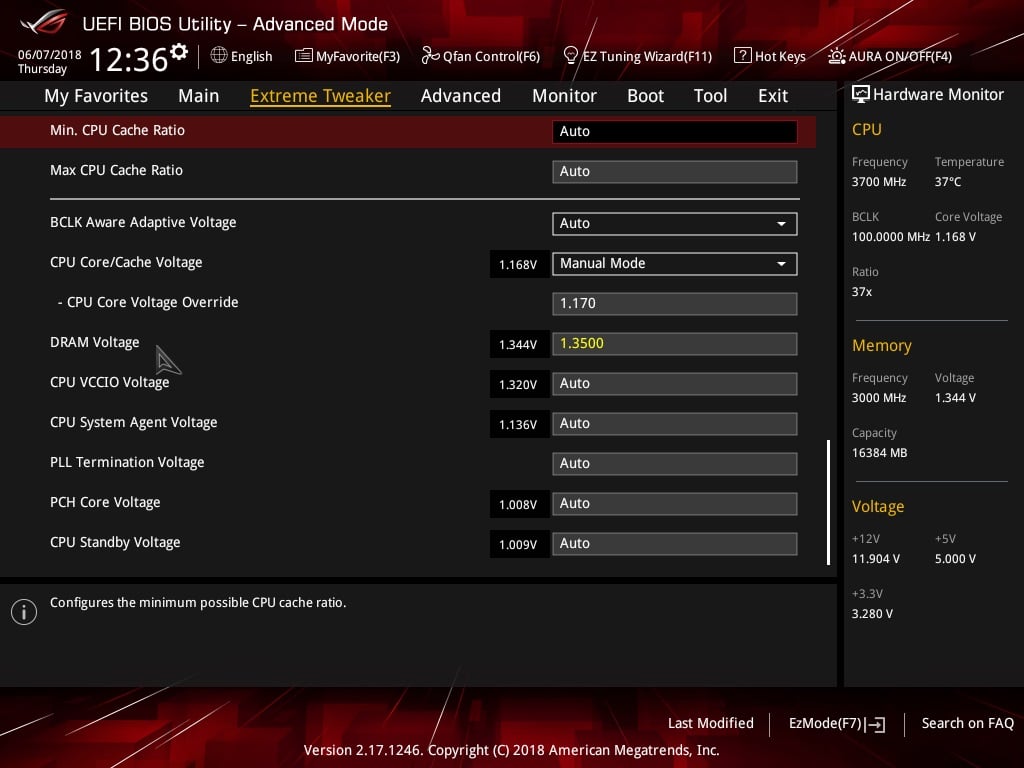Open the Hot Keys help icon

[x=742, y=56]
